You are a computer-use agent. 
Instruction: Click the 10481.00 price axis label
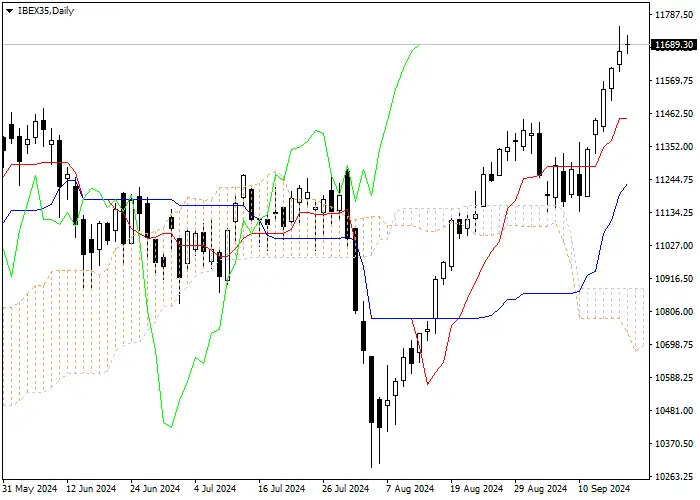674,411
